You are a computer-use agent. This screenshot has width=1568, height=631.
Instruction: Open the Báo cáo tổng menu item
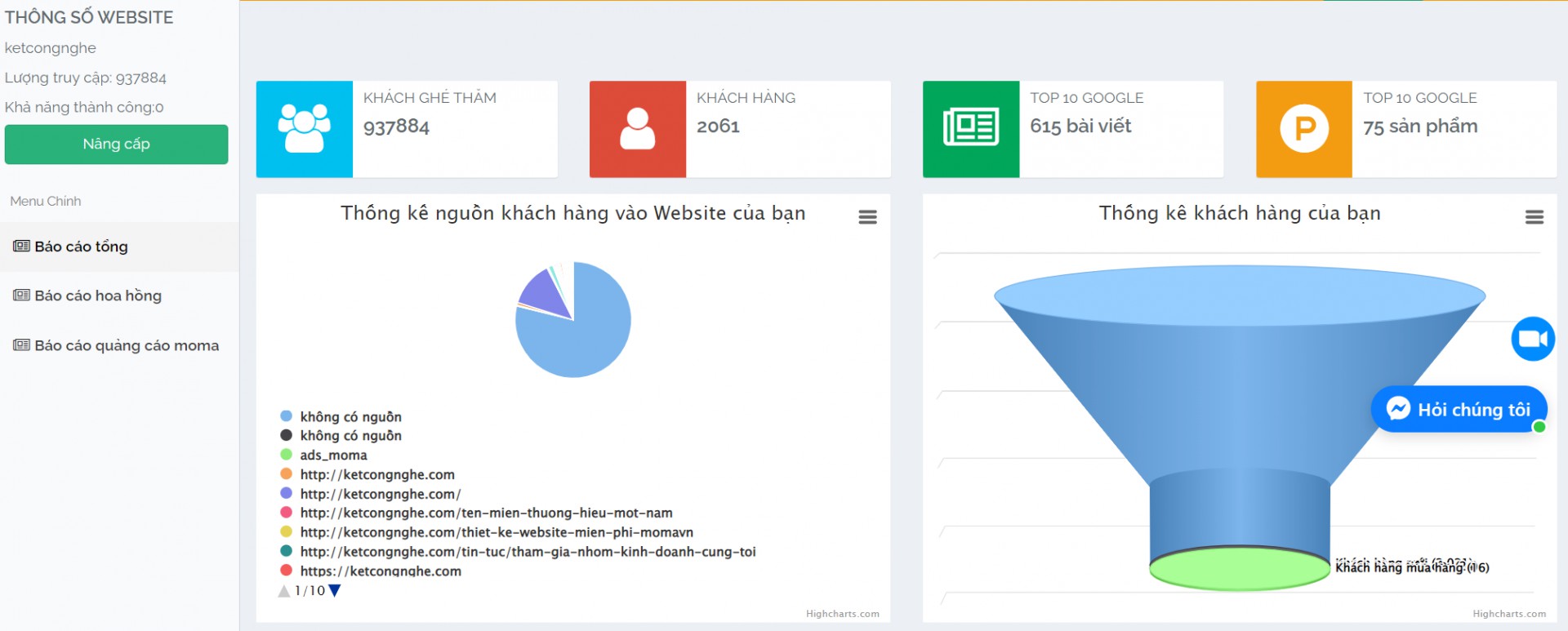81,247
